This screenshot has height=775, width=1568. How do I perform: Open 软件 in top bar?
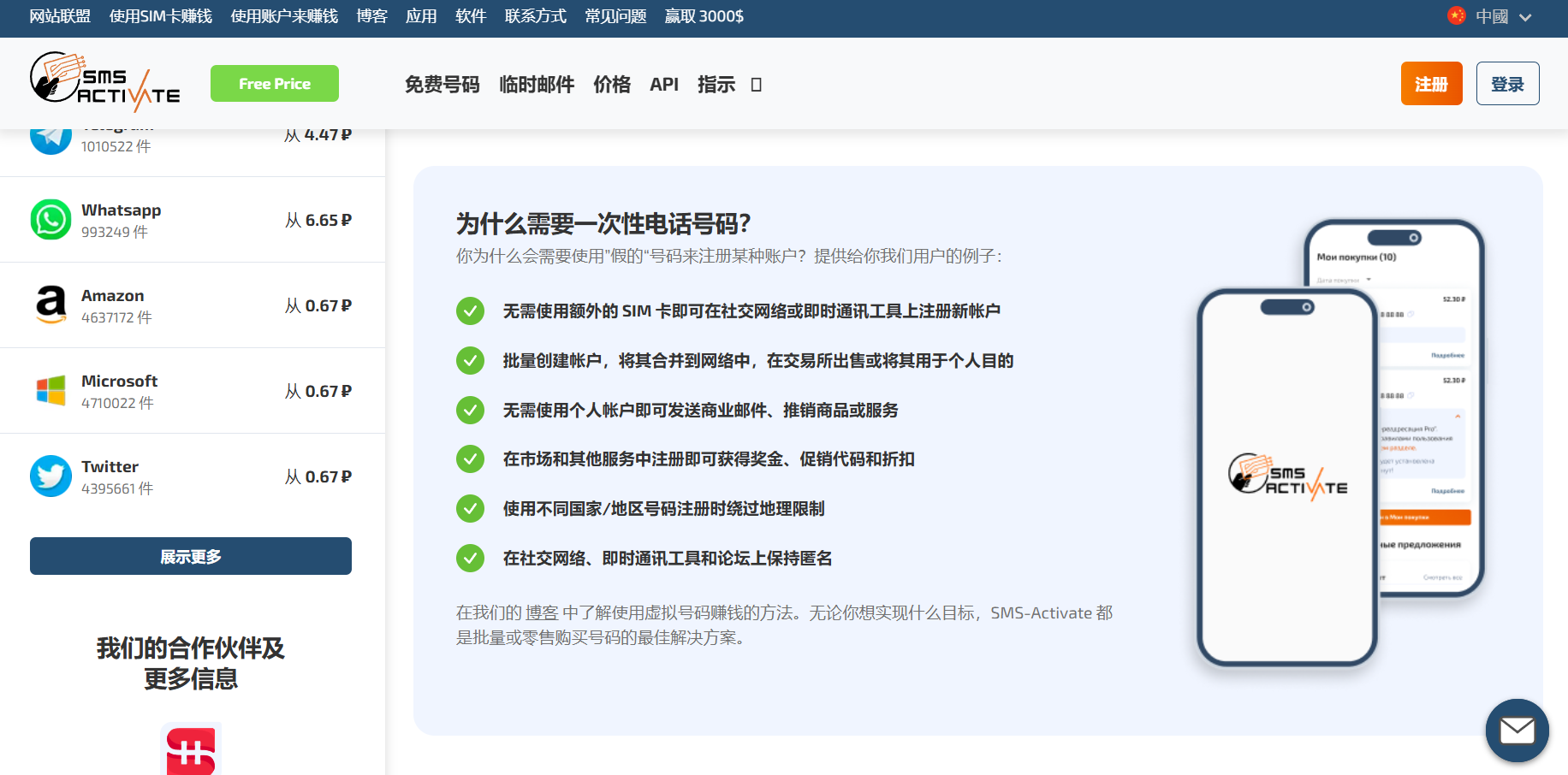(x=471, y=16)
